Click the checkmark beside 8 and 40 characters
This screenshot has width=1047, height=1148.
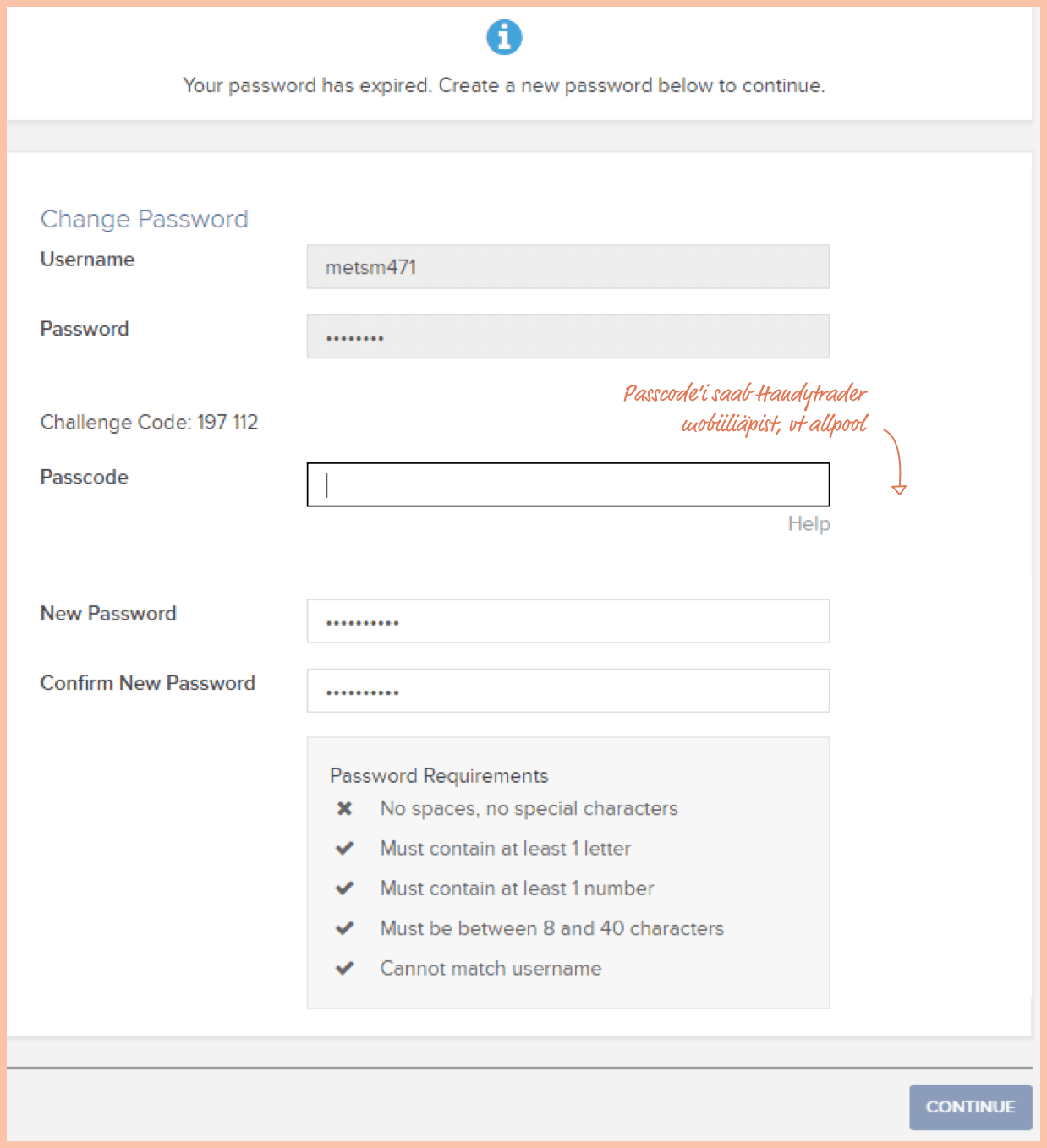coord(344,928)
